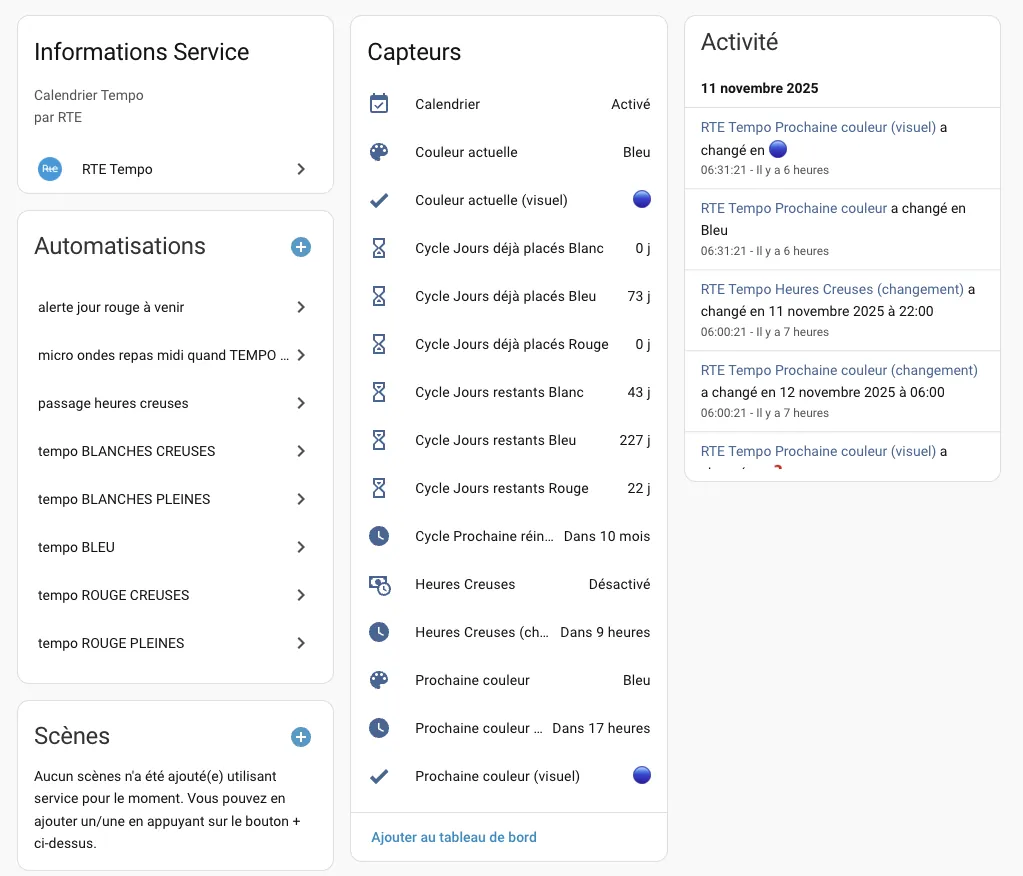Open alerte jour rouge à venir chevron

pyautogui.click(x=301, y=307)
